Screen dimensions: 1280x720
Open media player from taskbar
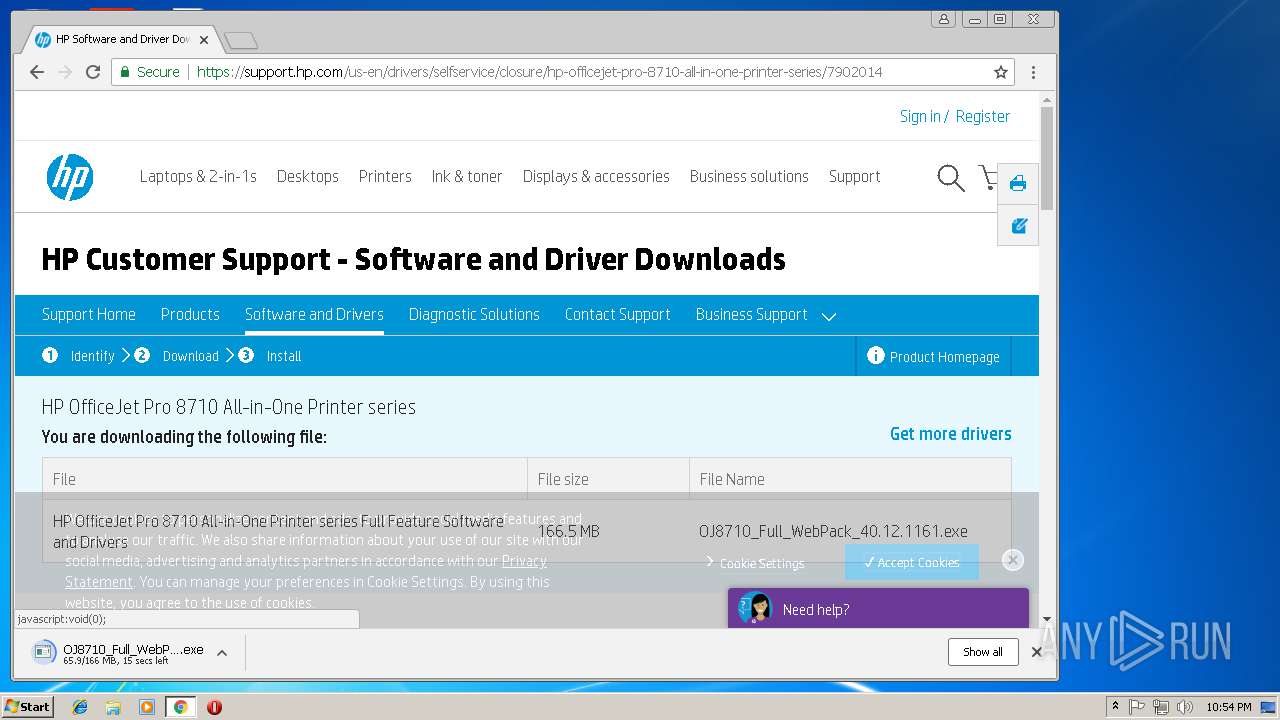pyautogui.click(x=147, y=707)
